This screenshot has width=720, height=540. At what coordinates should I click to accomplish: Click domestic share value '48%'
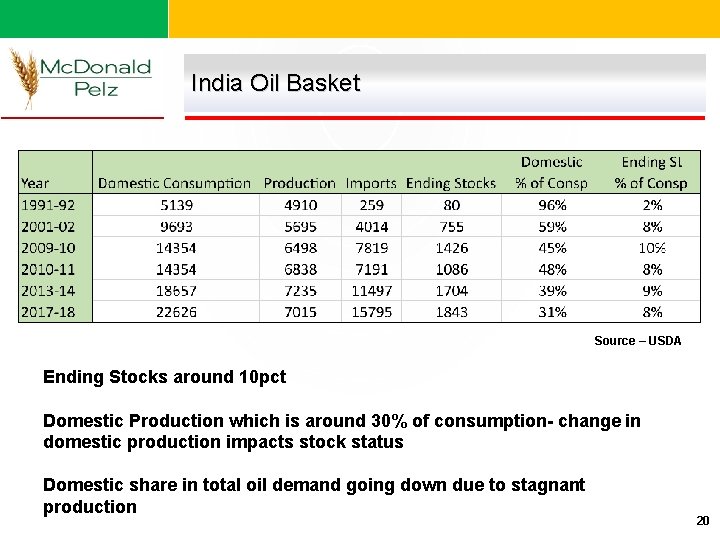pos(552,269)
